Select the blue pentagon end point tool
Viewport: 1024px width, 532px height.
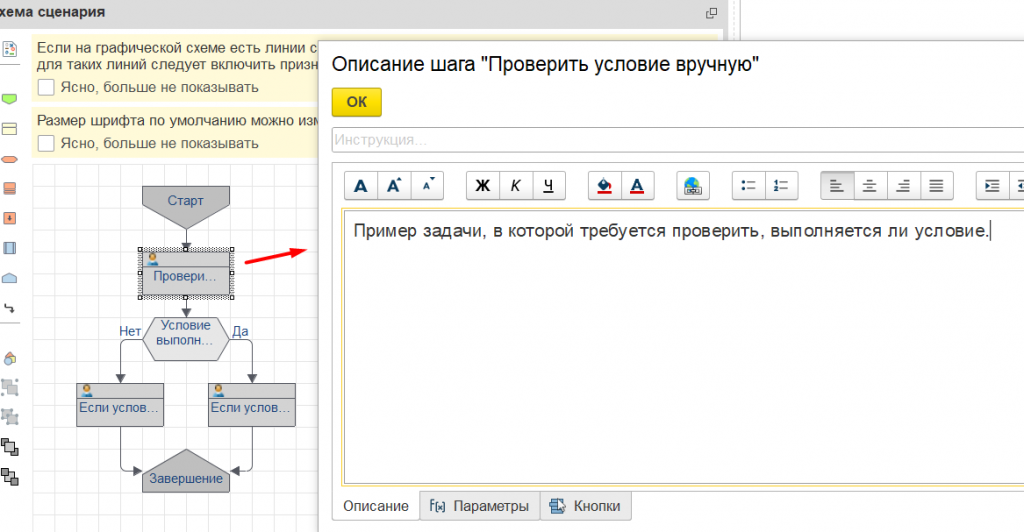tap(9, 278)
